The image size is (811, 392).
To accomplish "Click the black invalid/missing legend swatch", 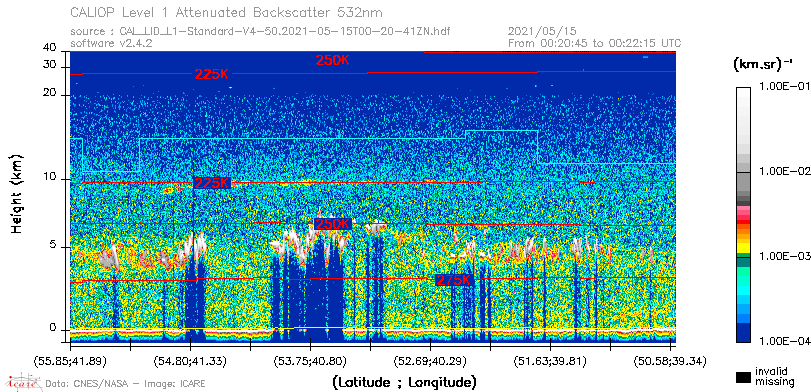I will 743,377.
